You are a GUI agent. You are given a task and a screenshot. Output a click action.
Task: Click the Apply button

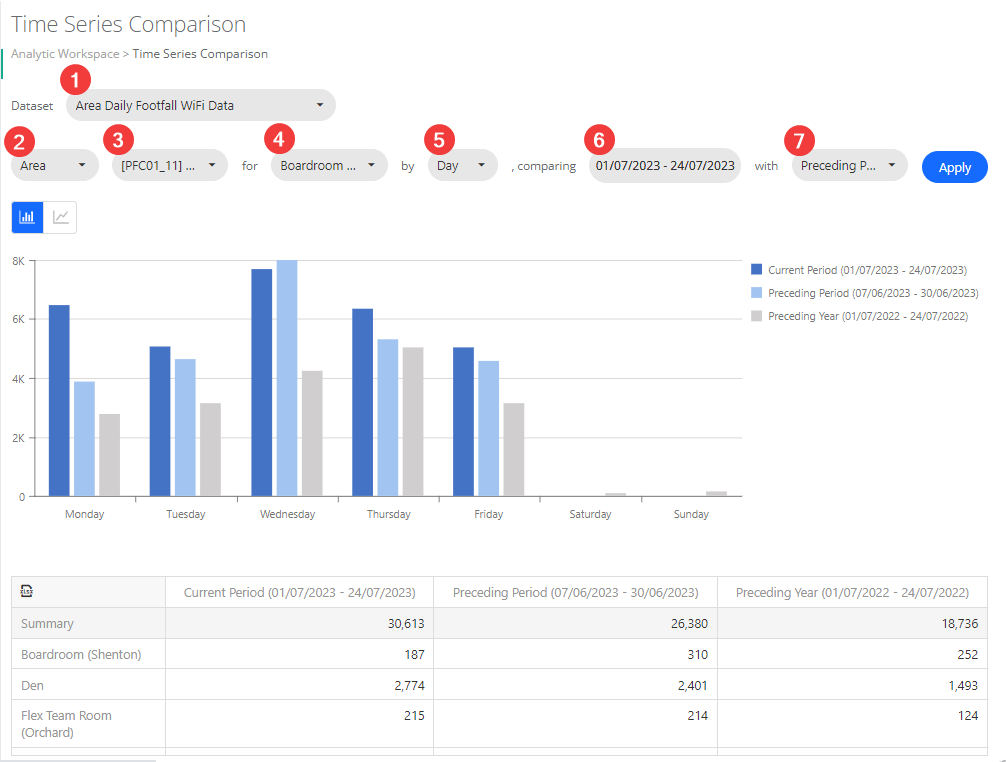click(954, 167)
